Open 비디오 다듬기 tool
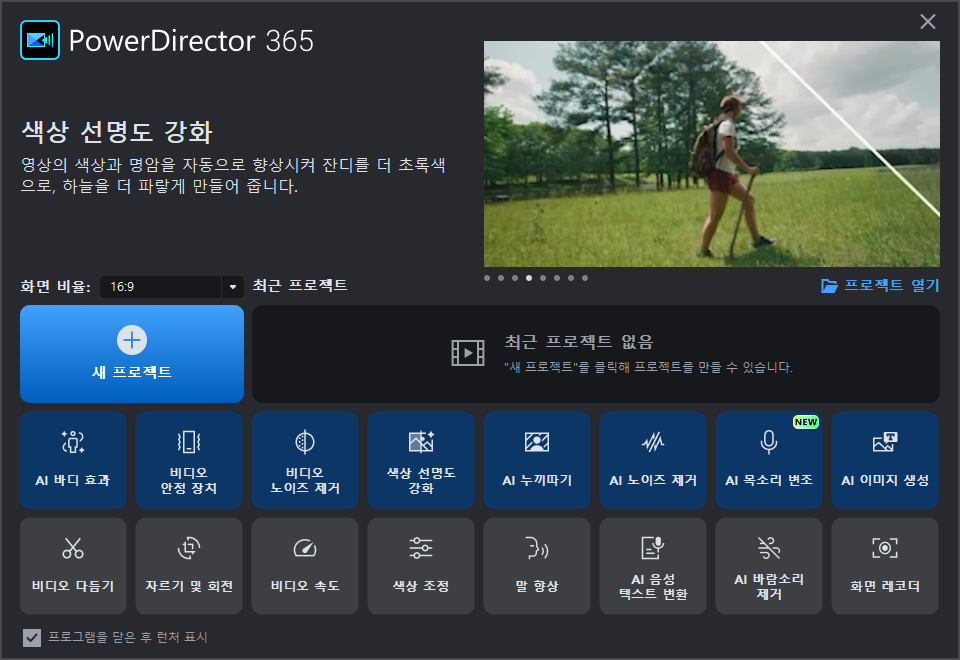Screen dimensions: 960x660 [x=73, y=566]
